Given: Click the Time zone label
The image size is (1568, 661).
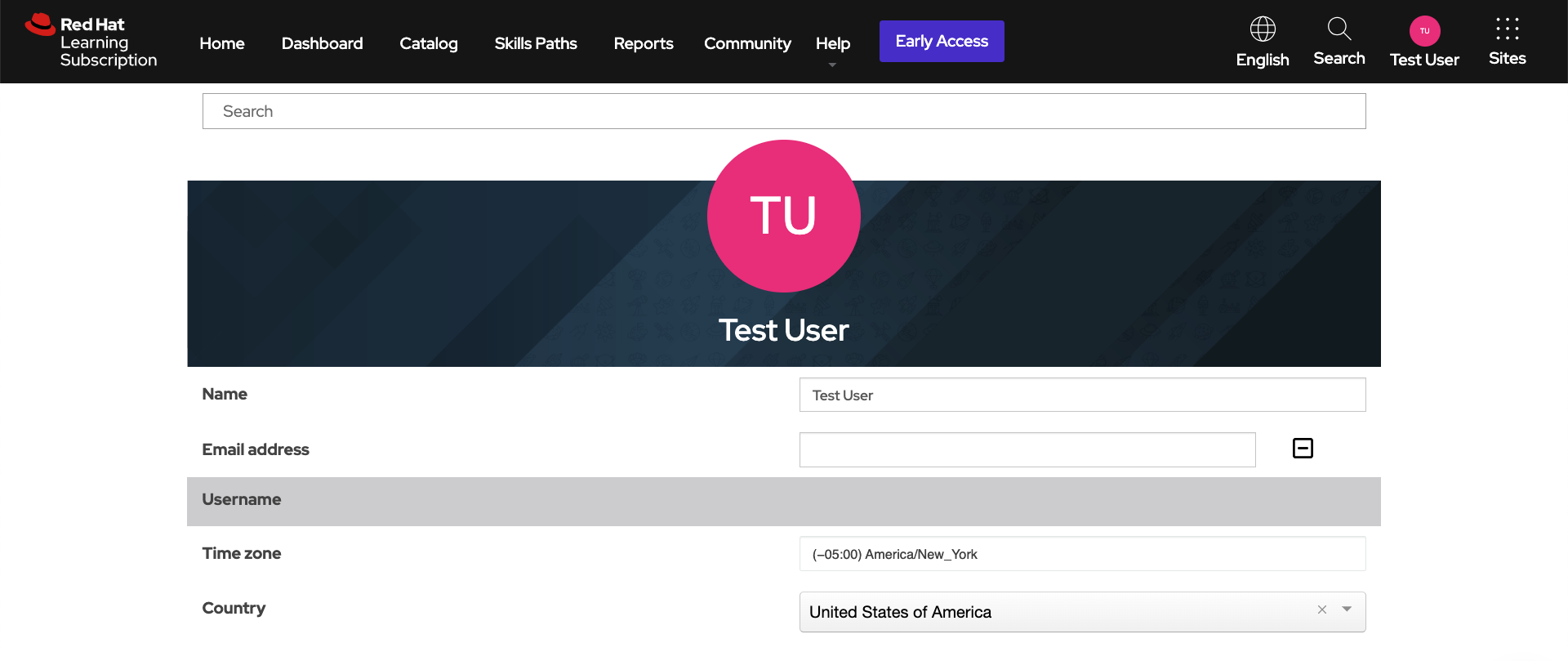Looking at the screenshot, I should tap(242, 553).
